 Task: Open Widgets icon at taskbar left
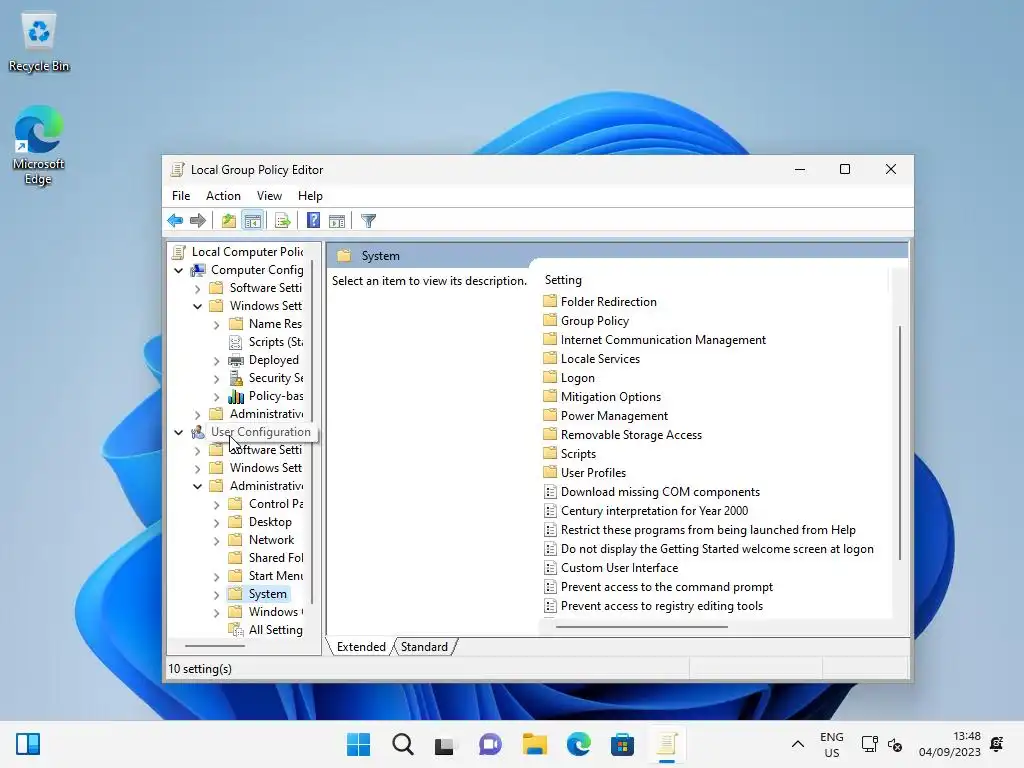[28, 744]
